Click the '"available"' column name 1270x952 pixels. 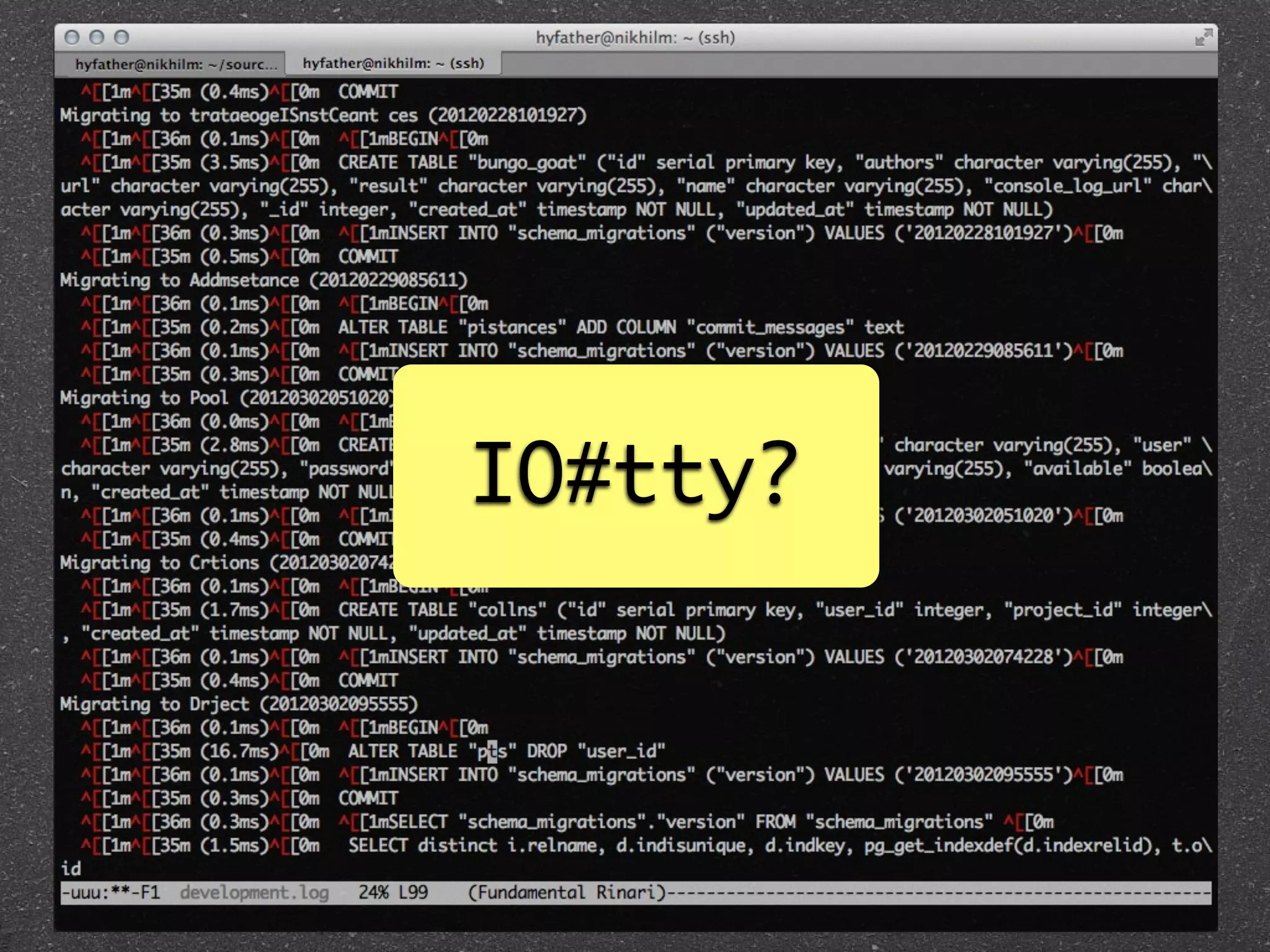[1078, 469]
